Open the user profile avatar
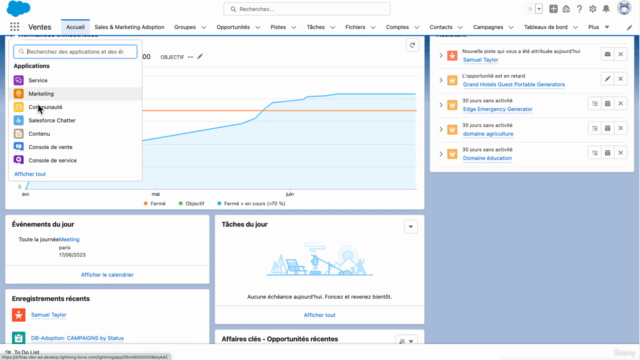Screen dimensions: 640x360 coord(624,8)
